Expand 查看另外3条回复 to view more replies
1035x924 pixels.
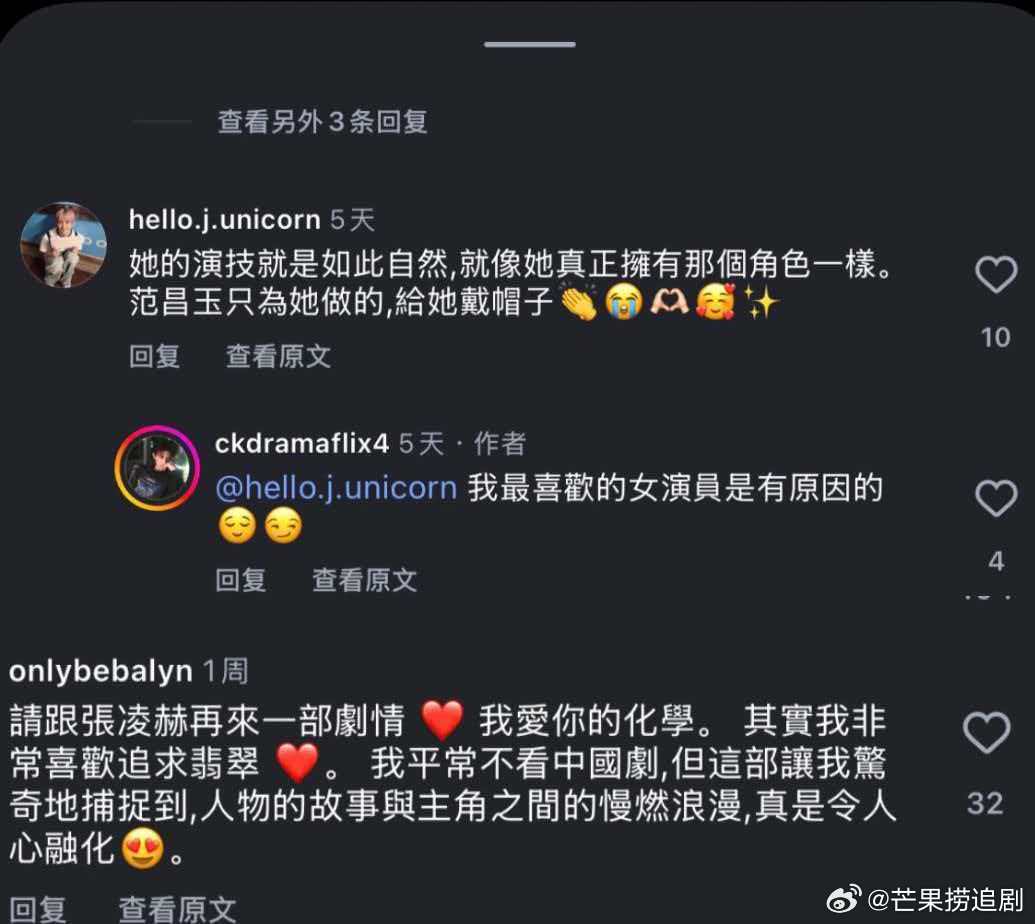click(x=322, y=121)
